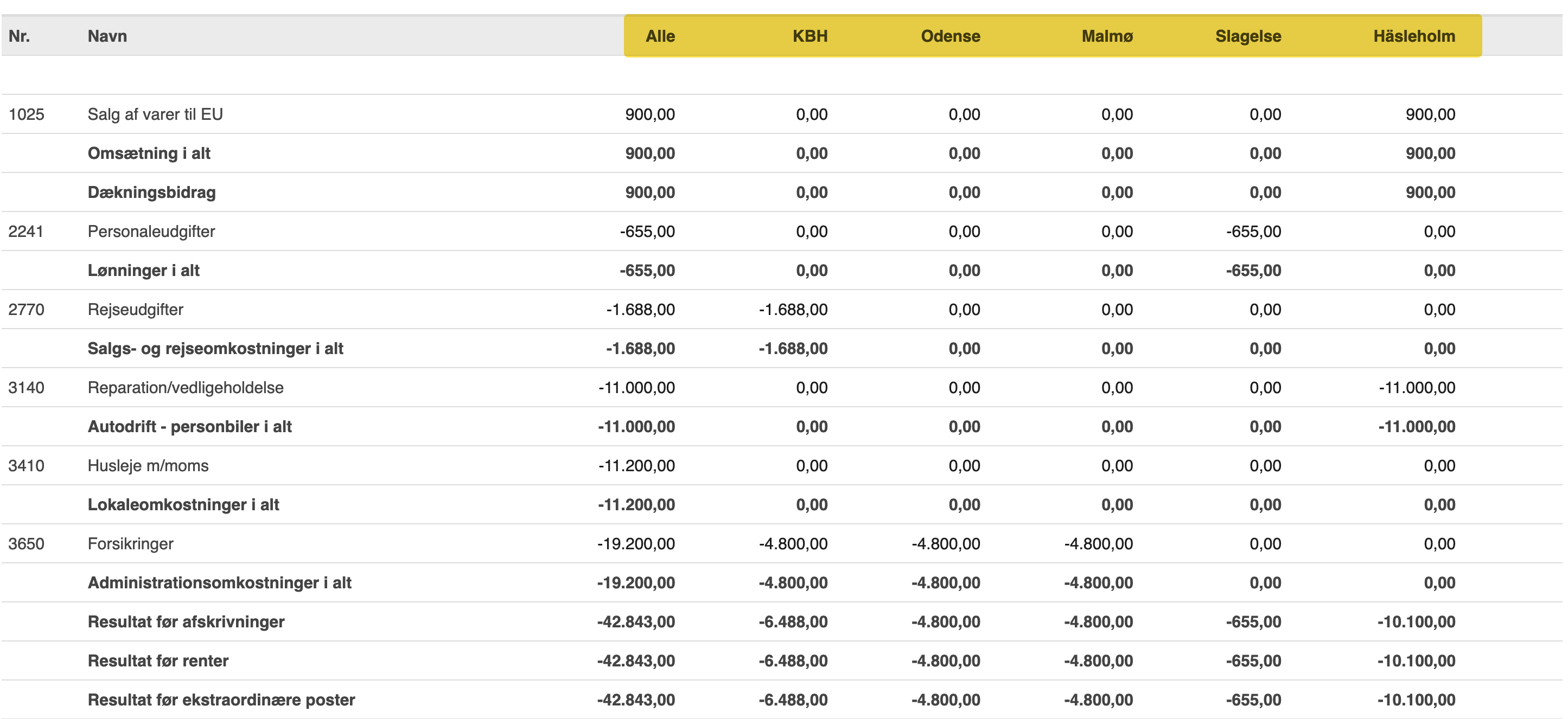Click Resultat før renter row label
The width and height of the screenshot is (1568, 719).
158,660
